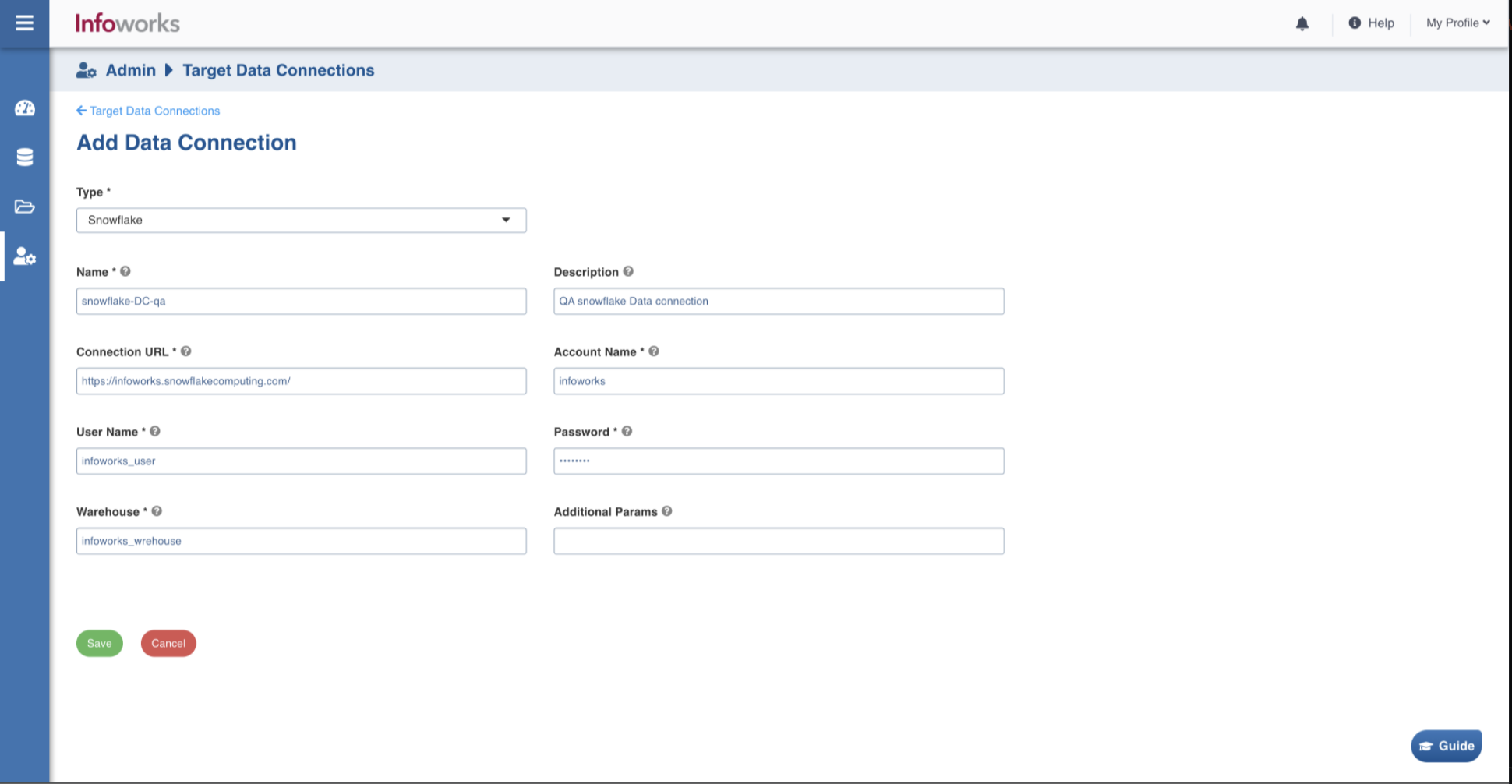This screenshot has width=1512, height=784.
Task: Go back to Target Data Connections
Action: (148, 111)
